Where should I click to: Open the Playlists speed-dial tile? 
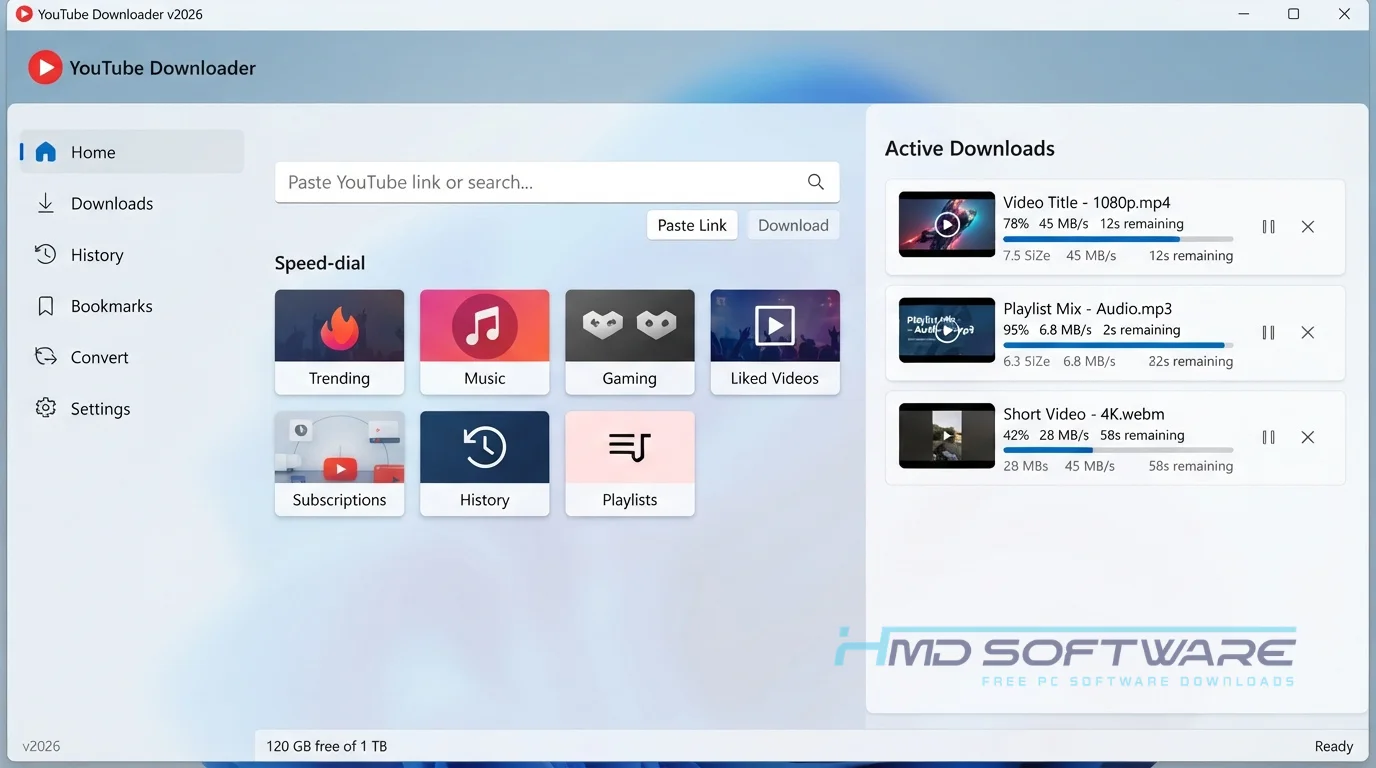[630, 464]
